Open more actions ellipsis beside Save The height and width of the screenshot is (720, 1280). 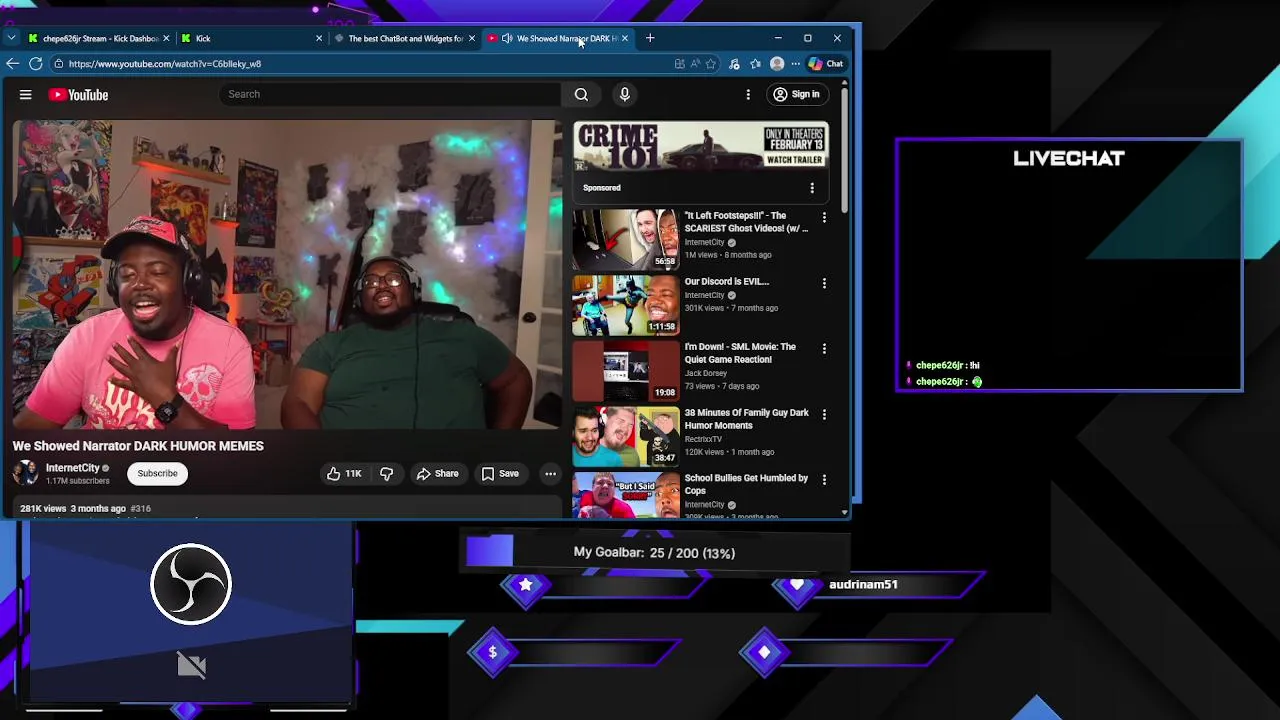click(550, 474)
